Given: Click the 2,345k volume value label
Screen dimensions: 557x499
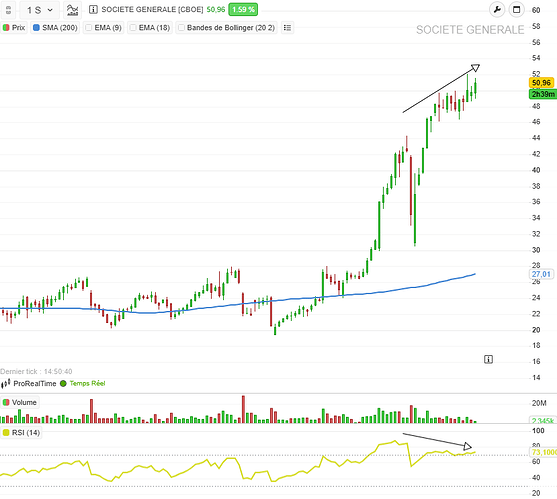Looking at the screenshot, I should tap(542, 421).
